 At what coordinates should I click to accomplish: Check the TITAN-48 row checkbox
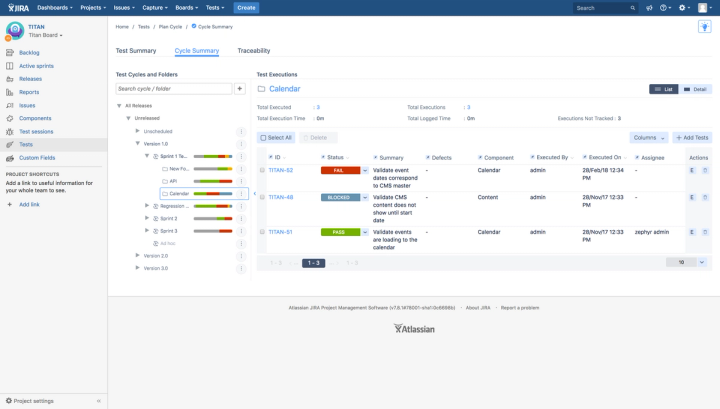(x=262, y=197)
